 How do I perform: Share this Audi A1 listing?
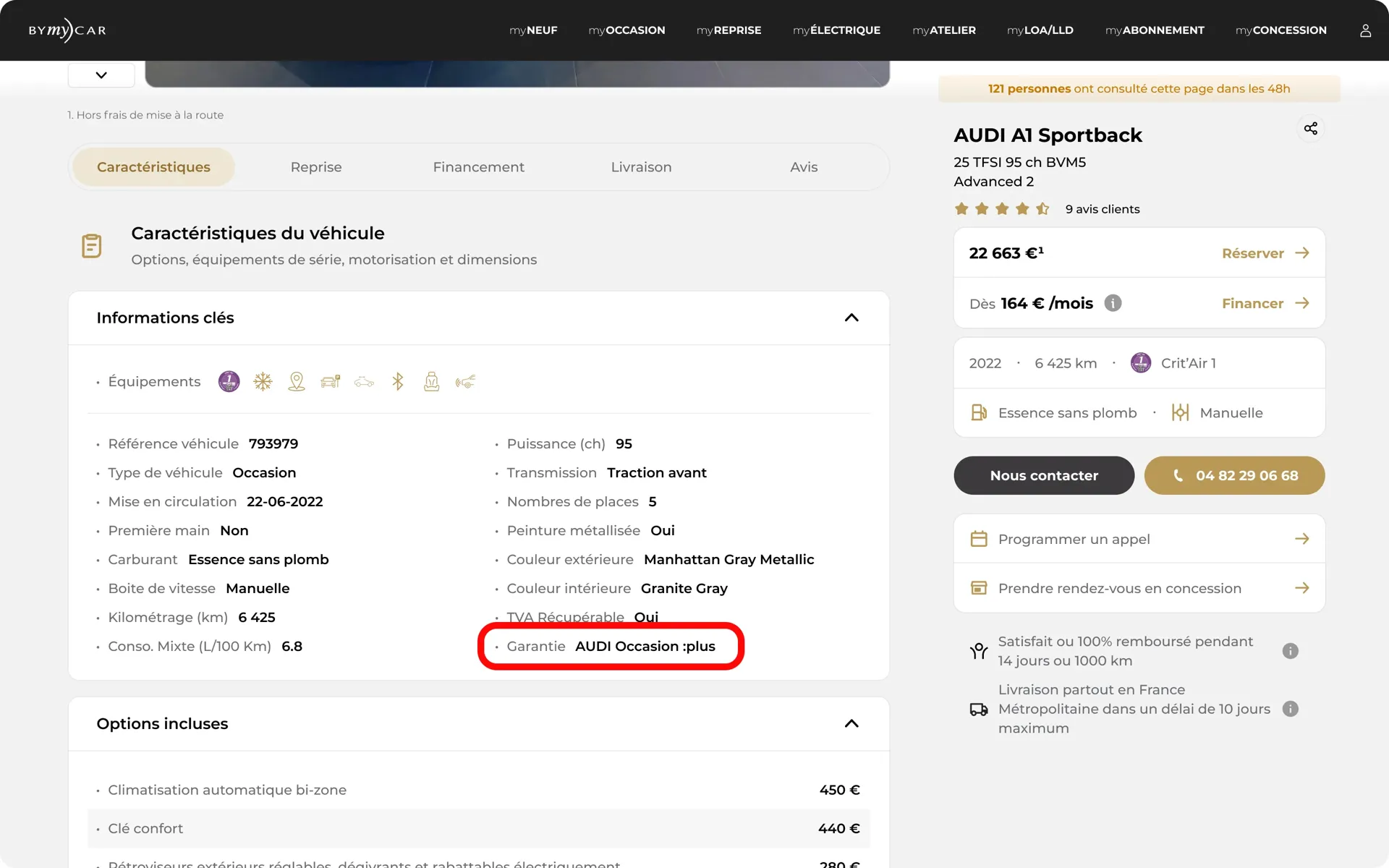coord(1310,129)
